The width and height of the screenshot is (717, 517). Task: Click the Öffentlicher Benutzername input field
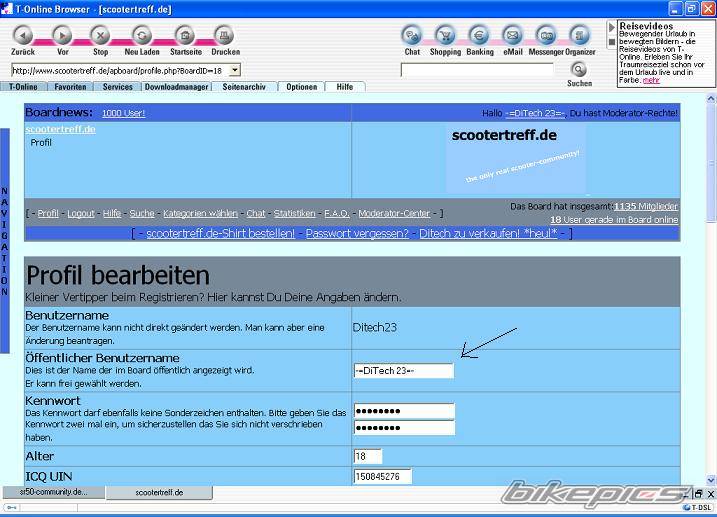403,370
